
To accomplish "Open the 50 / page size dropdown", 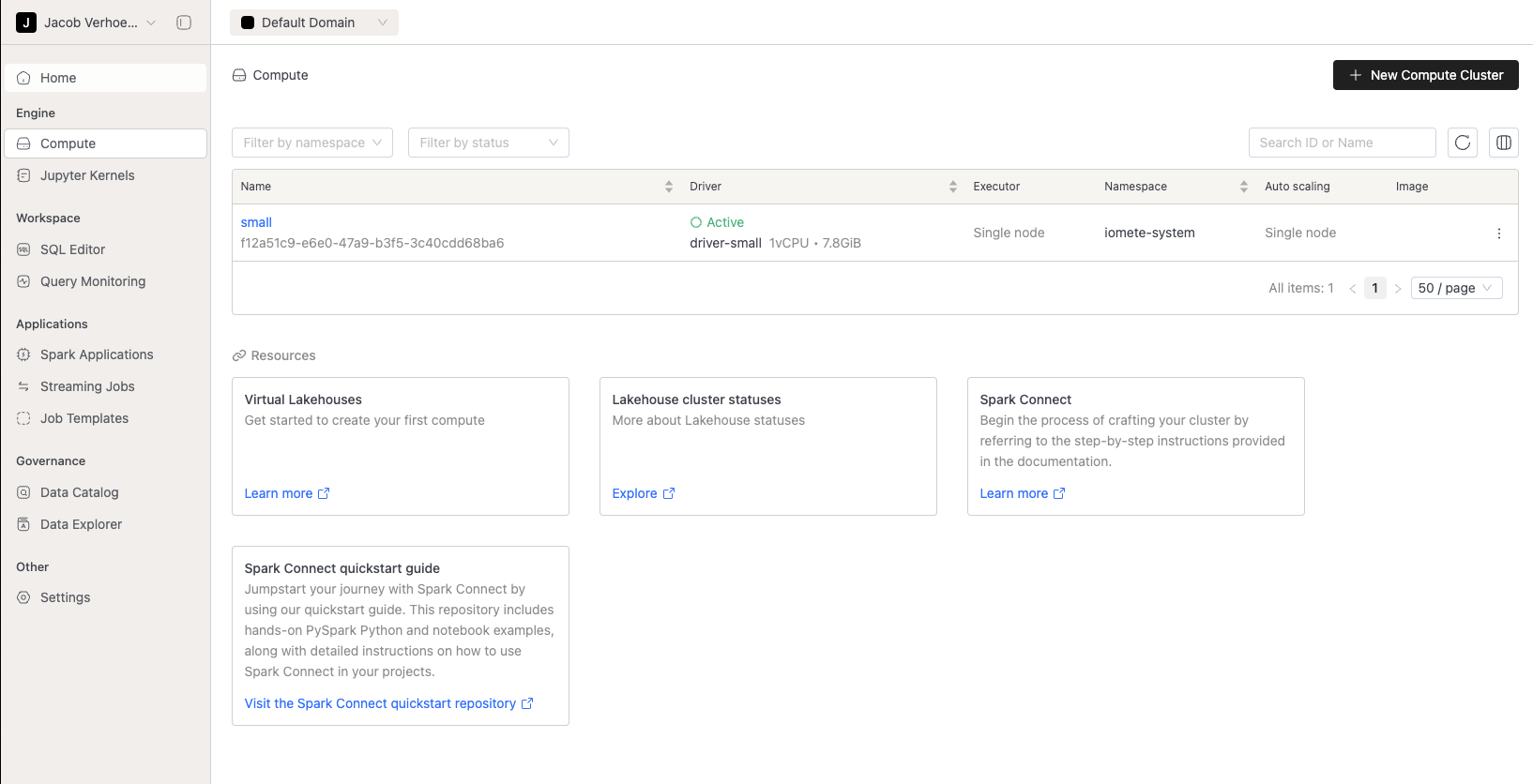I will [1456, 288].
